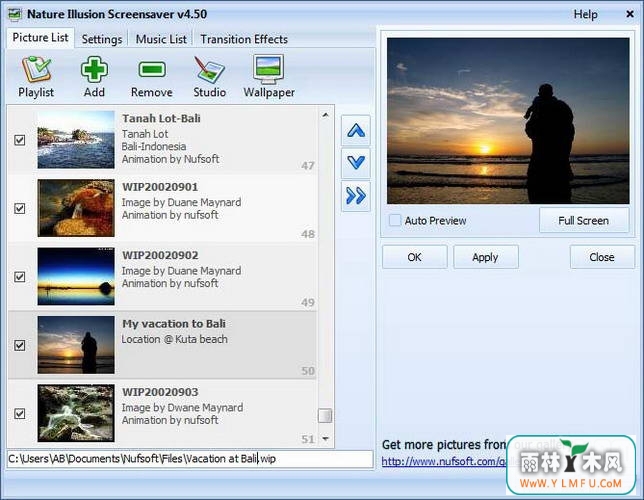
Task: Click 'Location @ Kuta beach' text
Action: [x=174, y=339]
